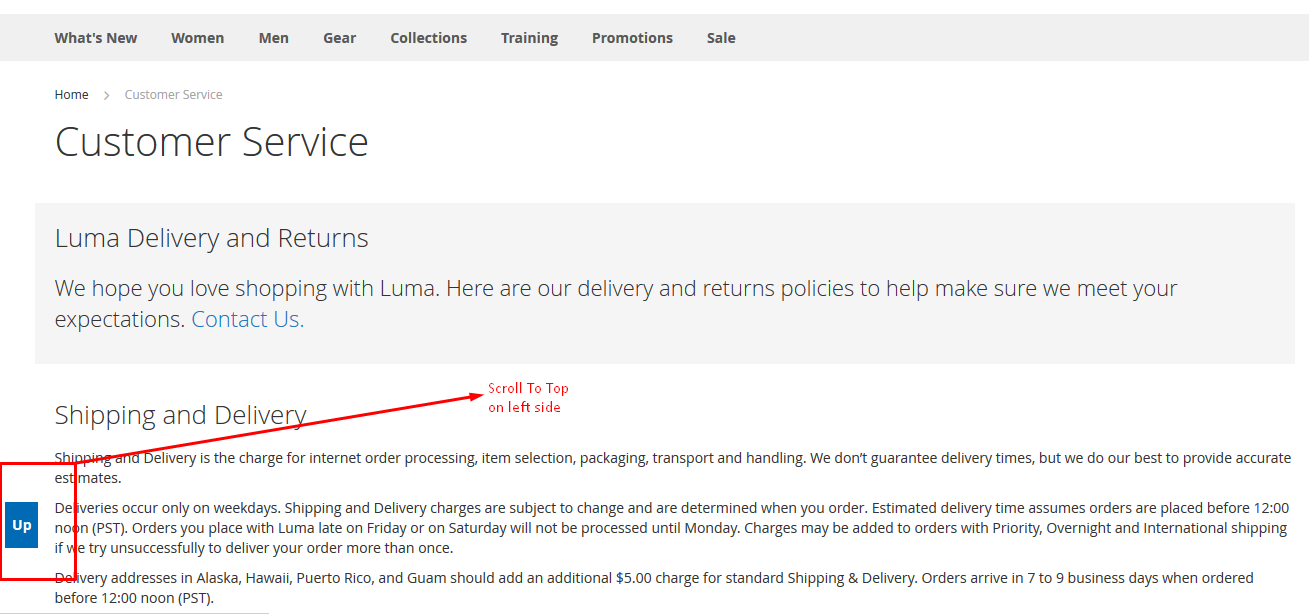This screenshot has width=1309, height=614.
Task: Open the Women category menu
Action: [x=197, y=38]
